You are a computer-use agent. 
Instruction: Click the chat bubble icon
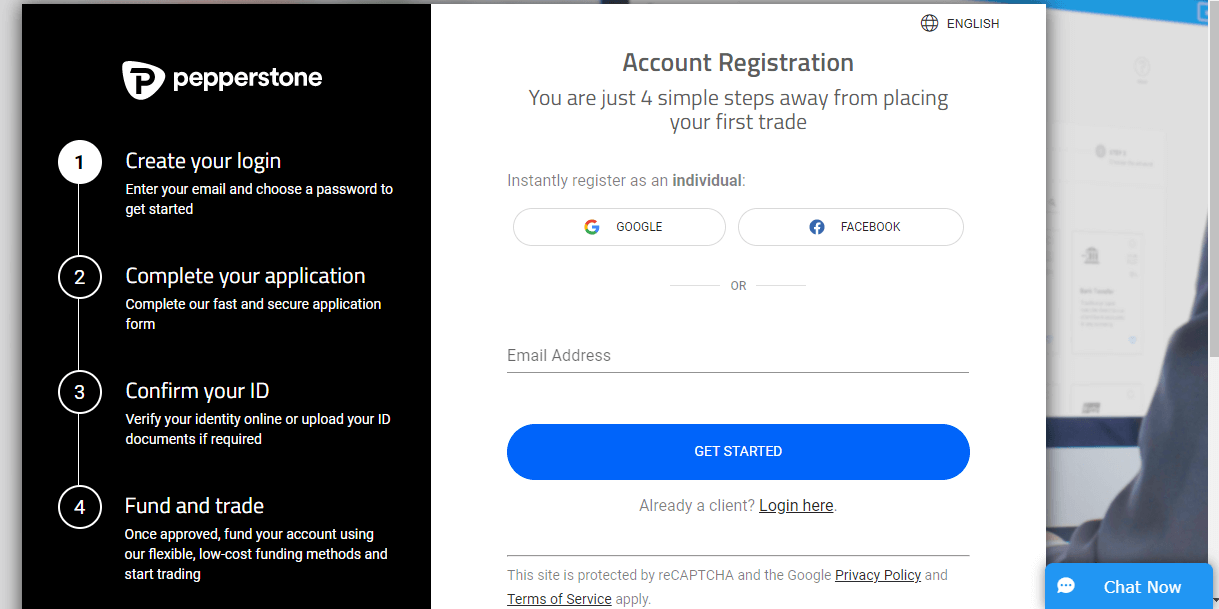click(x=1066, y=587)
